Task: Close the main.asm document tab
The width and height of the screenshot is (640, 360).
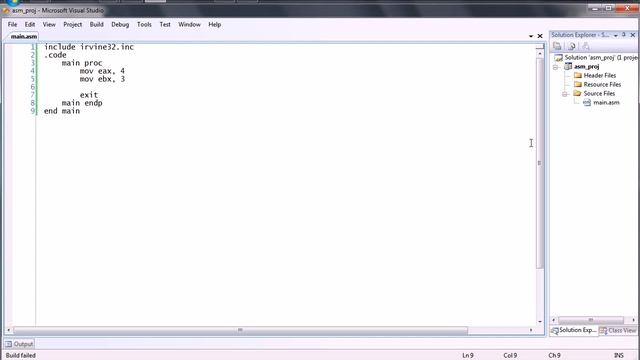Action: click(540, 36)
